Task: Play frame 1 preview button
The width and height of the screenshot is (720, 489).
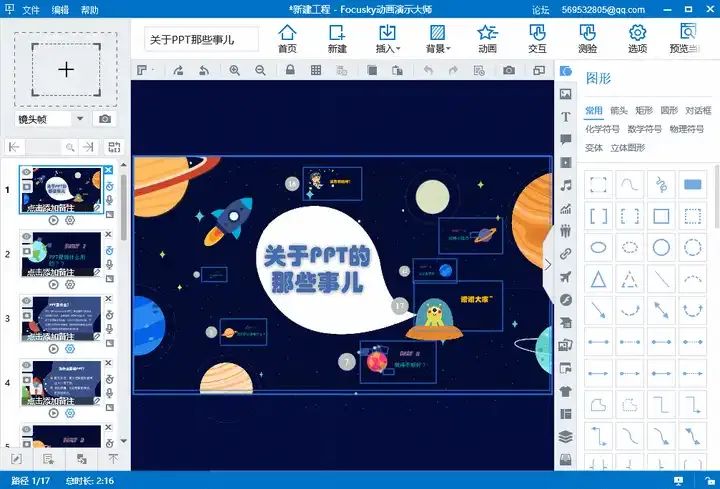Action: [x=54, y=220]
